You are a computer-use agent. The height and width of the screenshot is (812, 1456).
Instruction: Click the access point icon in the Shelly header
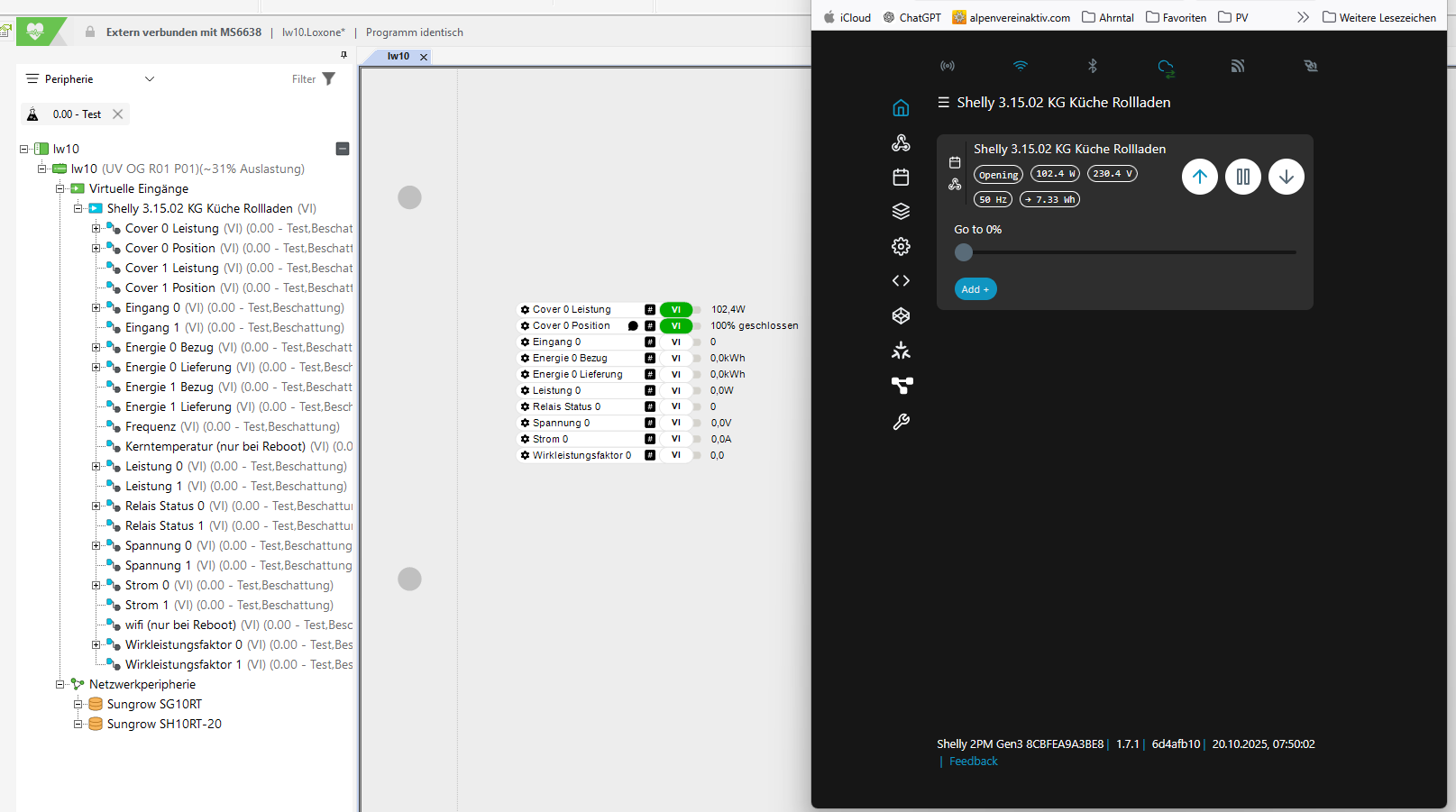coord(948,66)
